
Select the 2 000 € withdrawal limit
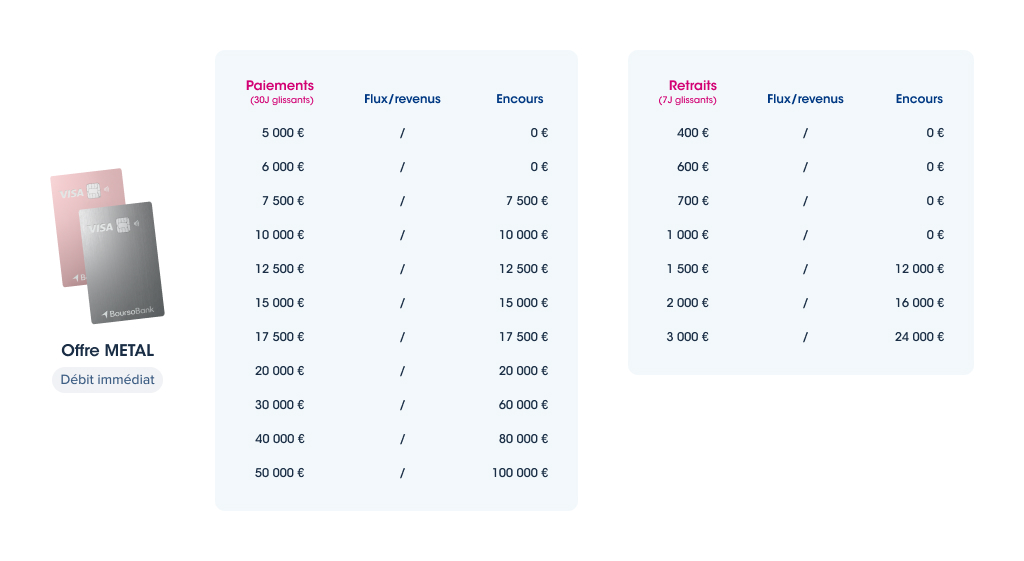[688, 303]
